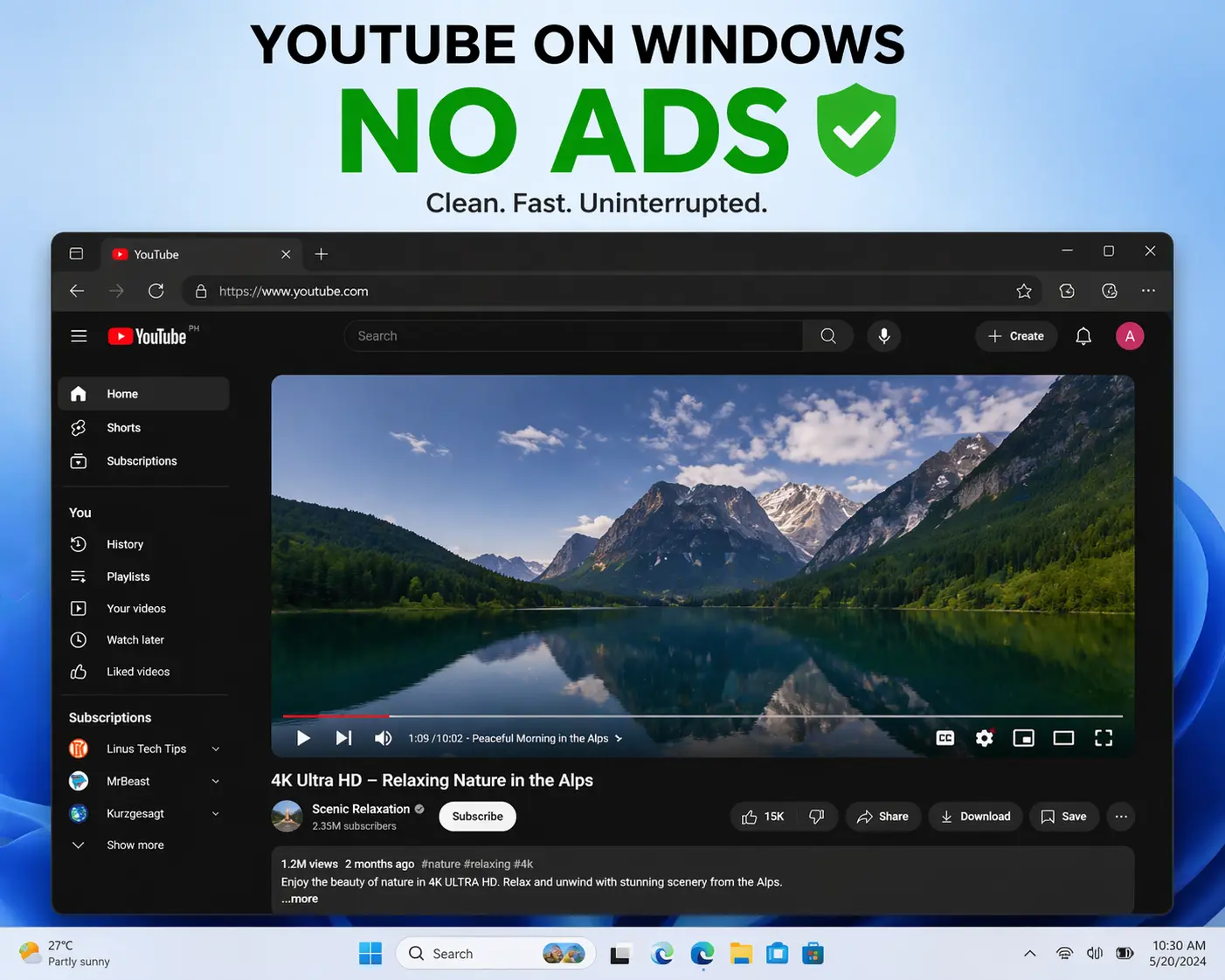Mute the video volume speaker icon
This screenshot has width=1225, height=980.
click(383, 738)
